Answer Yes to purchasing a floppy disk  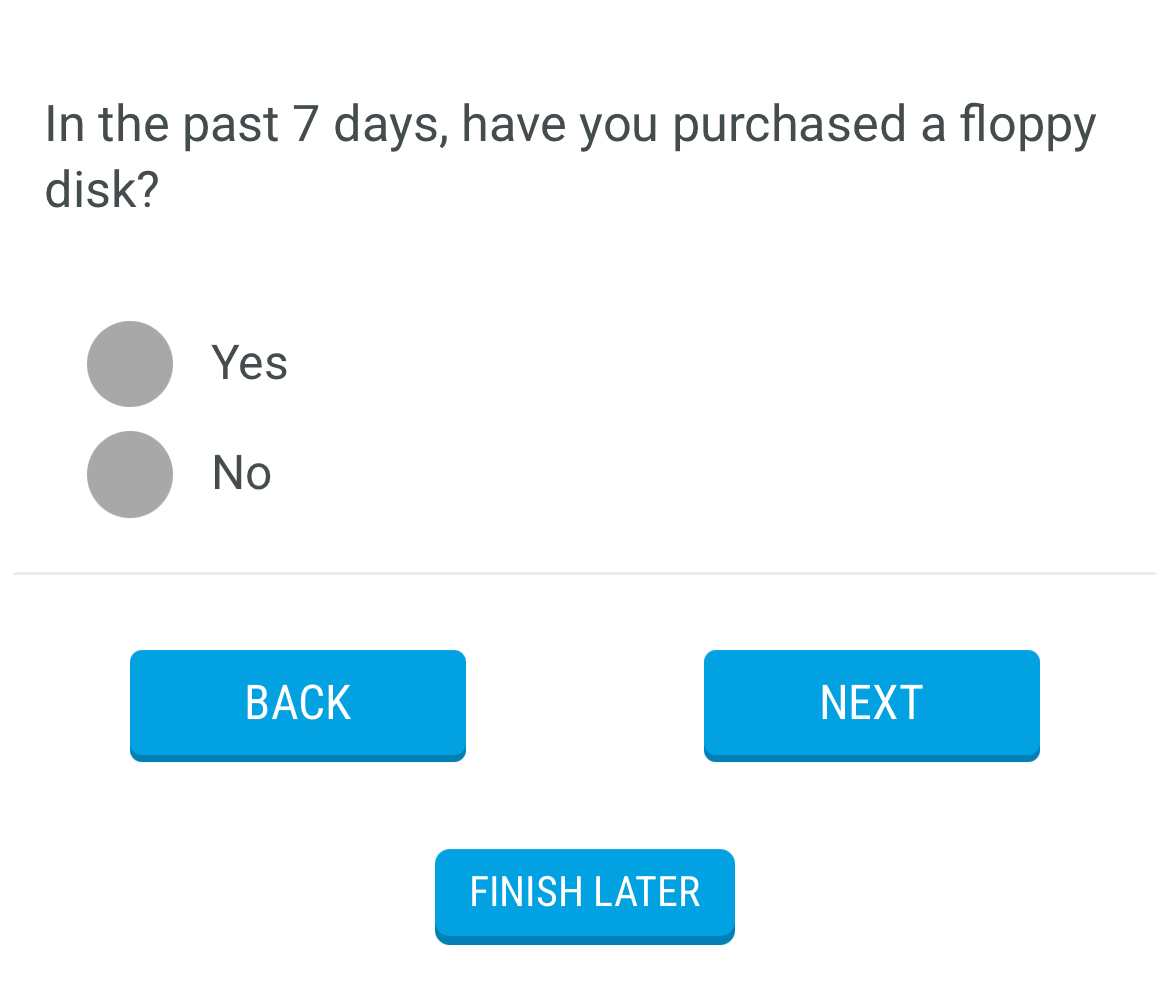coord(130,364)
